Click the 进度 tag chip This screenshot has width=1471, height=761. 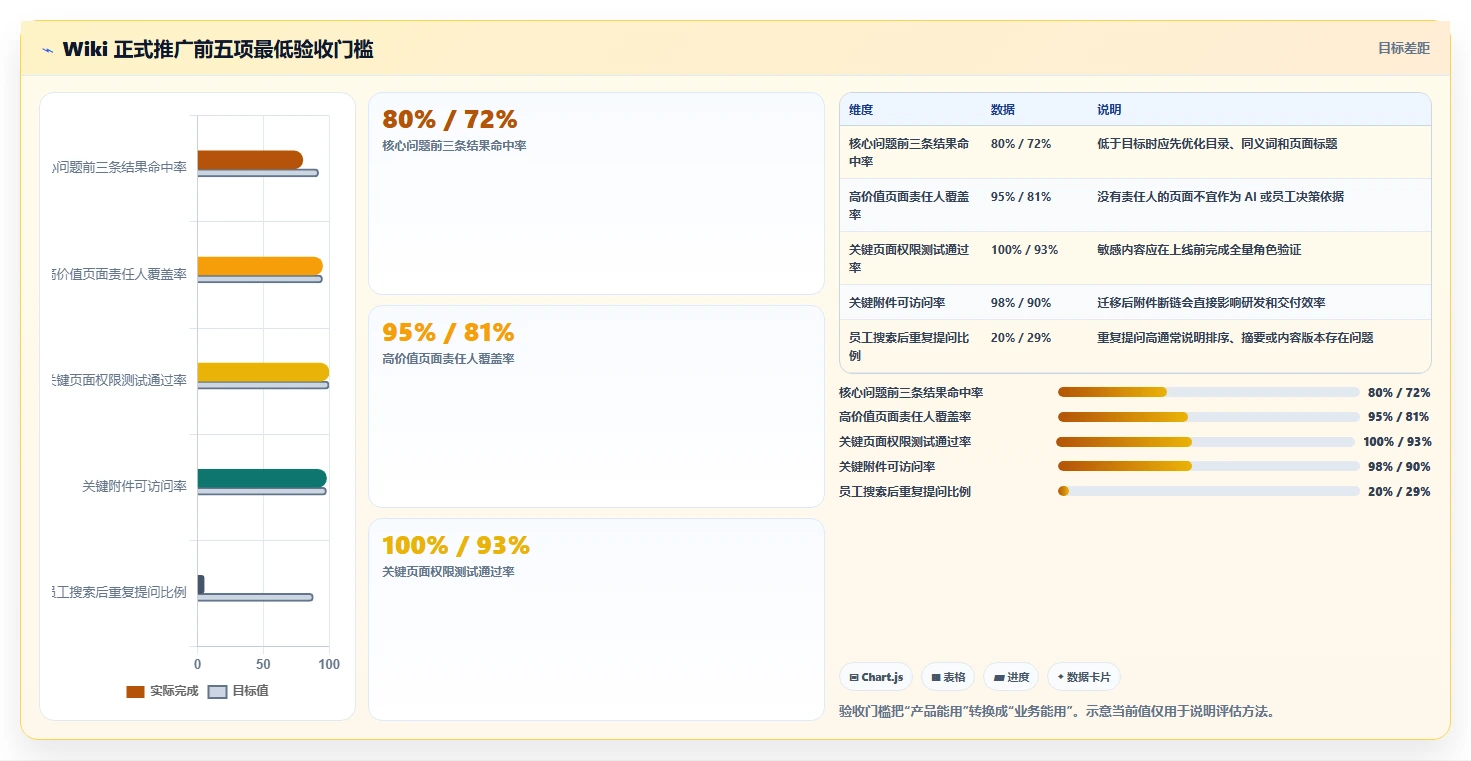click(x=1011, y=677)
